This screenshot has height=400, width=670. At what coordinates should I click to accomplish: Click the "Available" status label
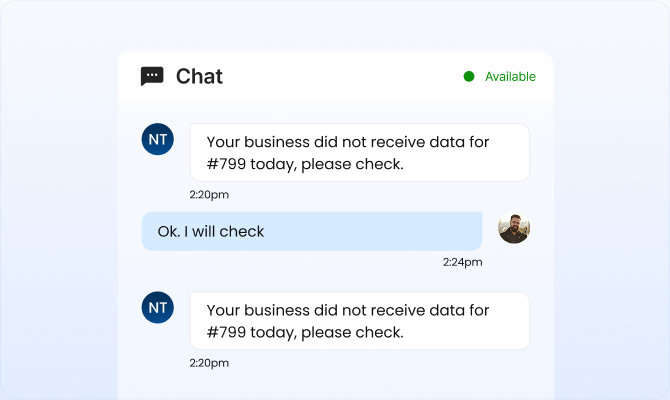[x=510, y=77]
